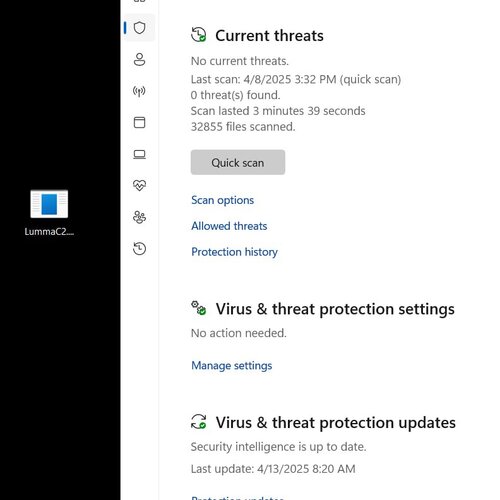
Task: Click the protection updates refresh icon
Action: point(199,422)
